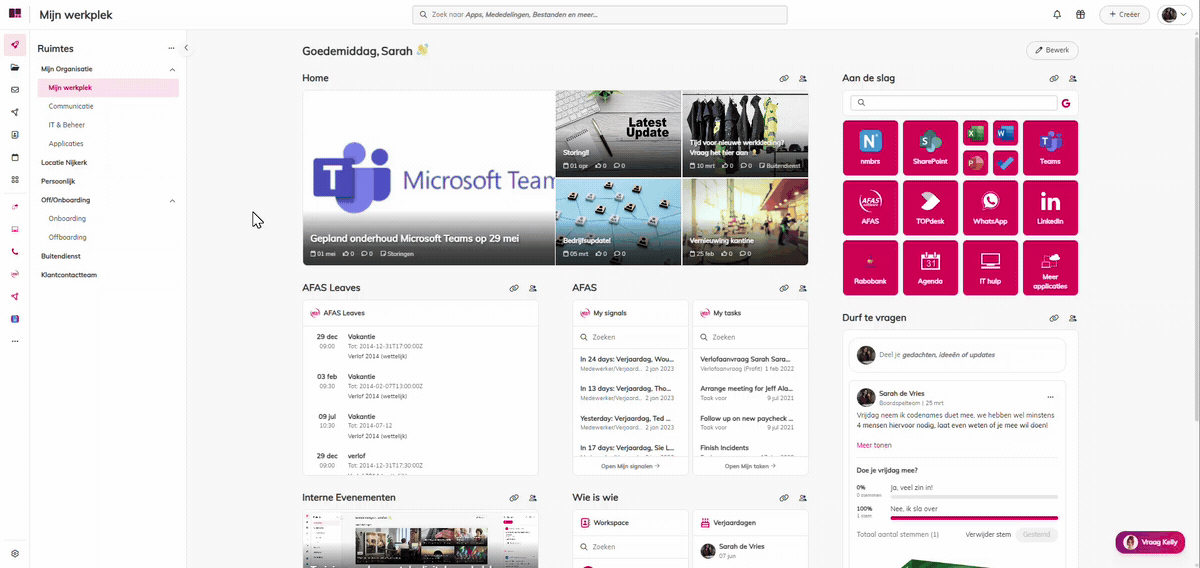Launch the Excel app icon
This screenshot has height=568, width=1200.
pyautogui.click(x=976, y=133)
